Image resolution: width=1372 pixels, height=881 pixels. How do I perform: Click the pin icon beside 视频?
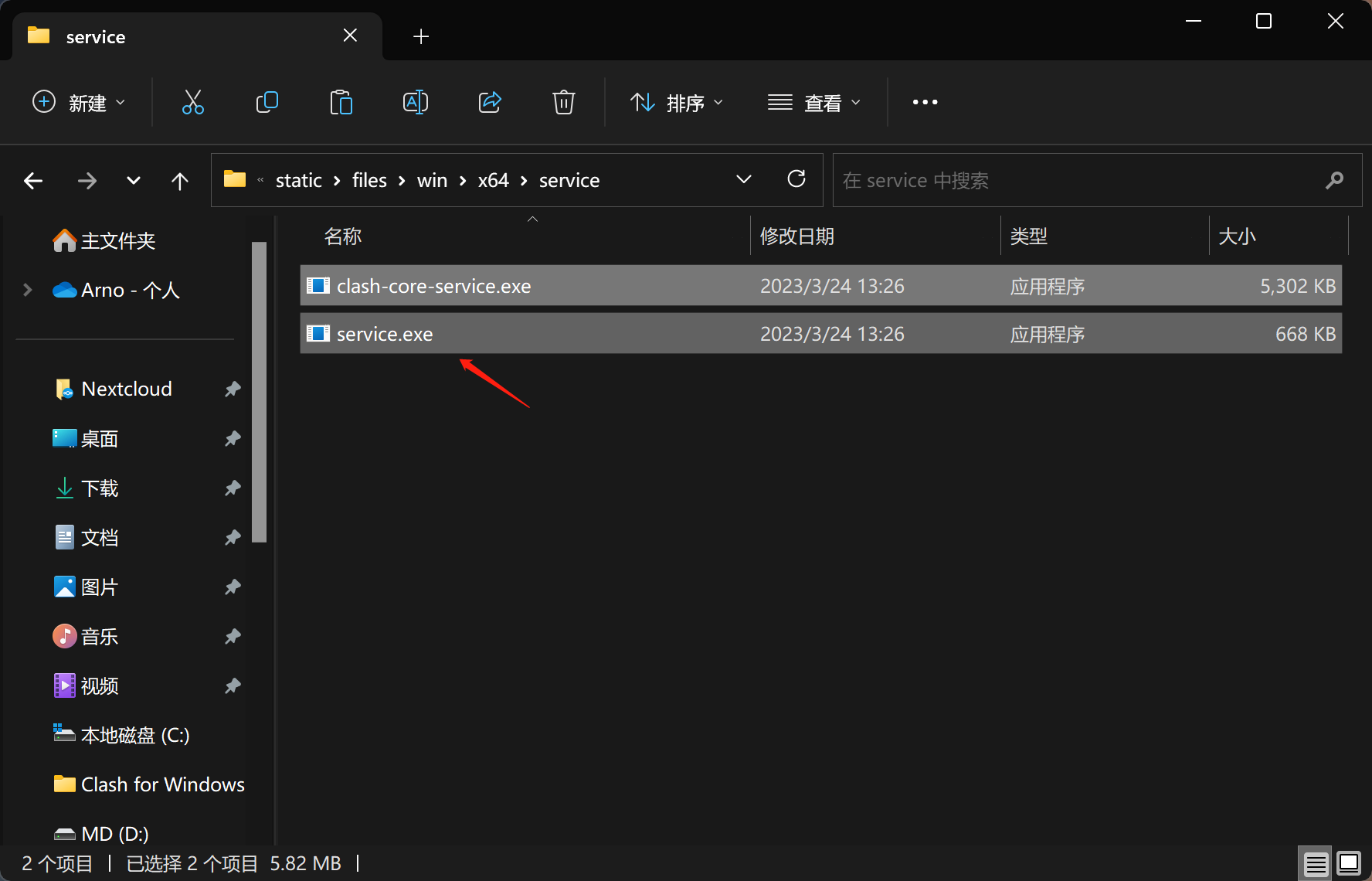coord(233,685)
